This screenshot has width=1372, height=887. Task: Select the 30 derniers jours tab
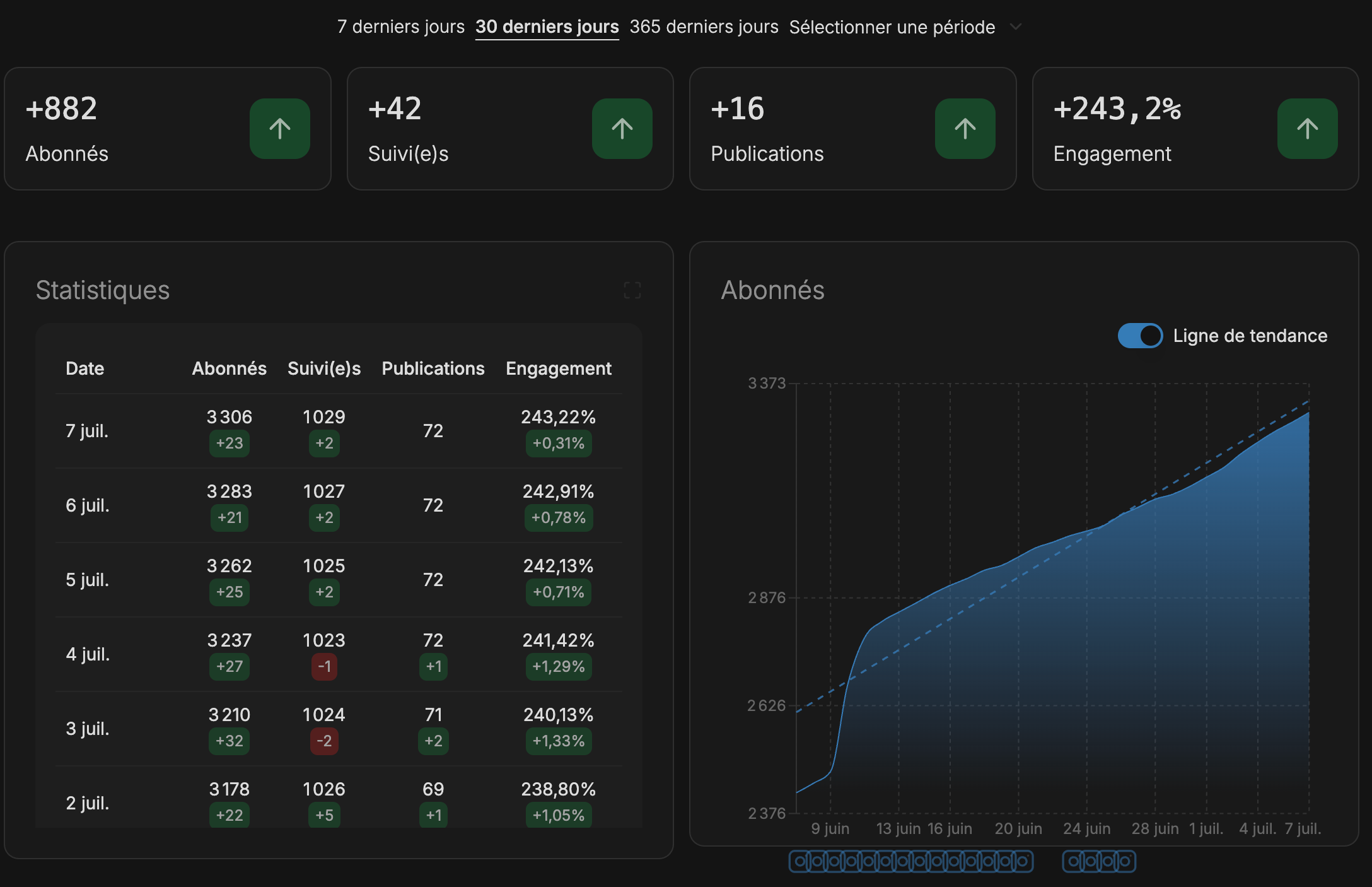547,27
